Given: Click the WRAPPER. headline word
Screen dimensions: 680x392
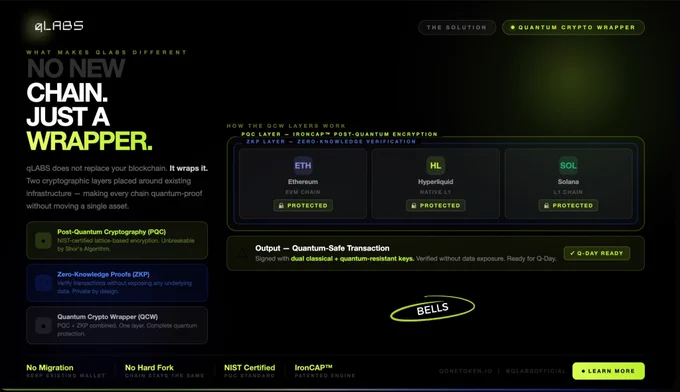Looking at the screenshot, I should 89,141.
